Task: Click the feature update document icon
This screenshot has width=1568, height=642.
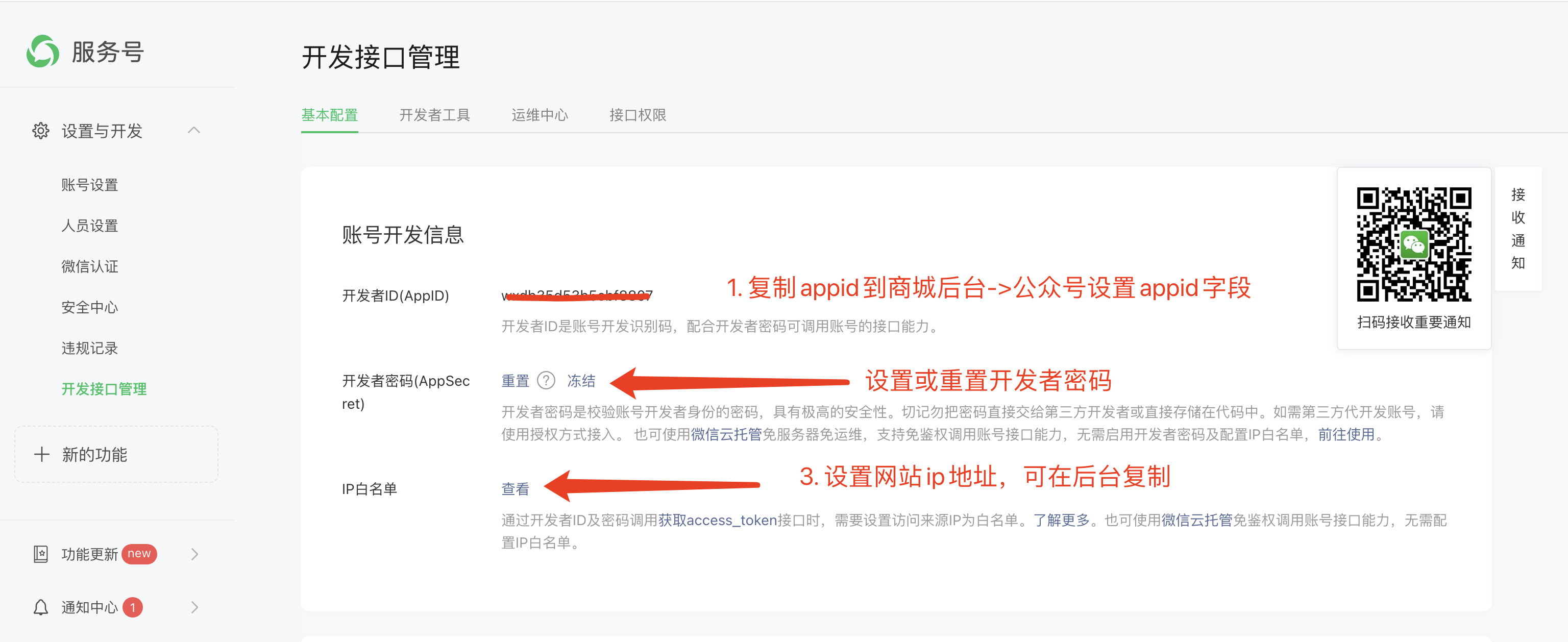Action: coord(41,554)
